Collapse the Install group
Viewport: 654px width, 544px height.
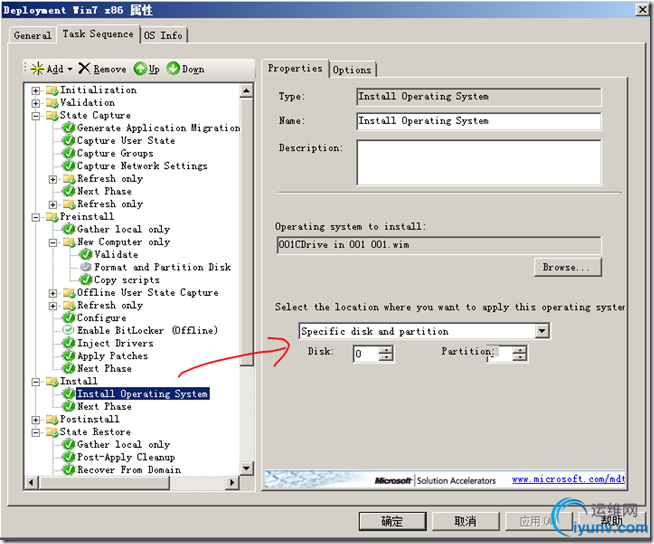pos(36,382)
